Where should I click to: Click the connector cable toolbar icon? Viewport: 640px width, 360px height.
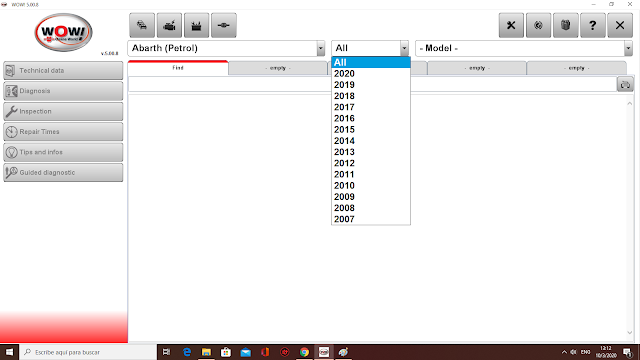click(x=224, y=25)
